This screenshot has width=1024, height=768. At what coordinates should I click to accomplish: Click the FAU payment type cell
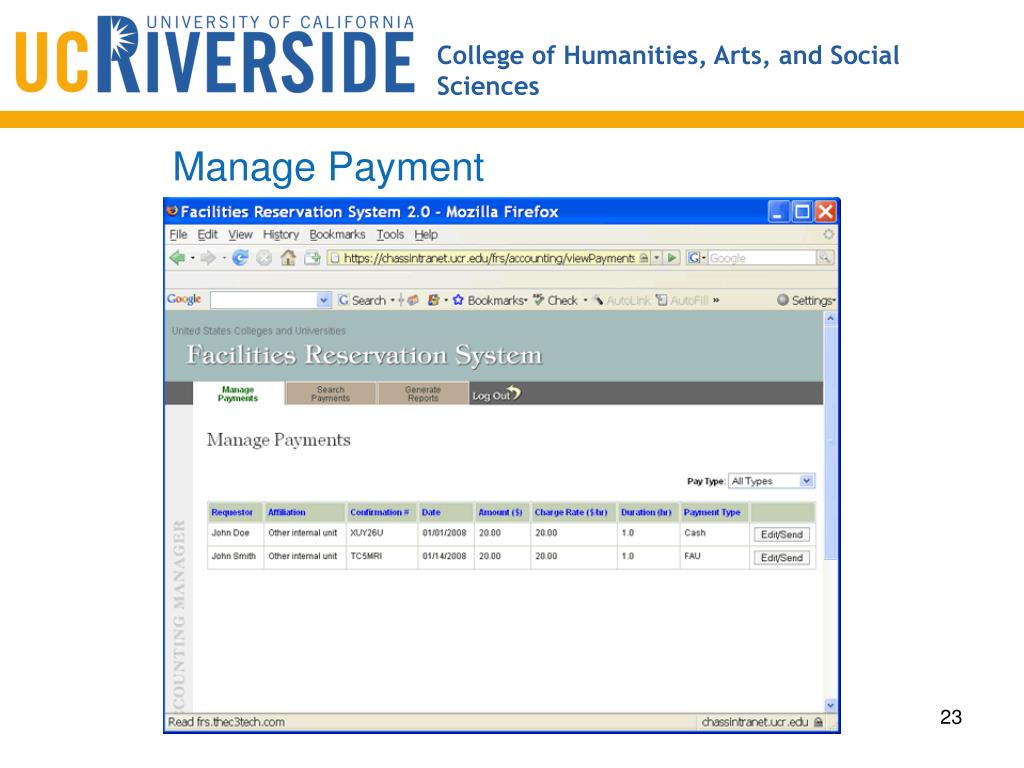(692, 556)
